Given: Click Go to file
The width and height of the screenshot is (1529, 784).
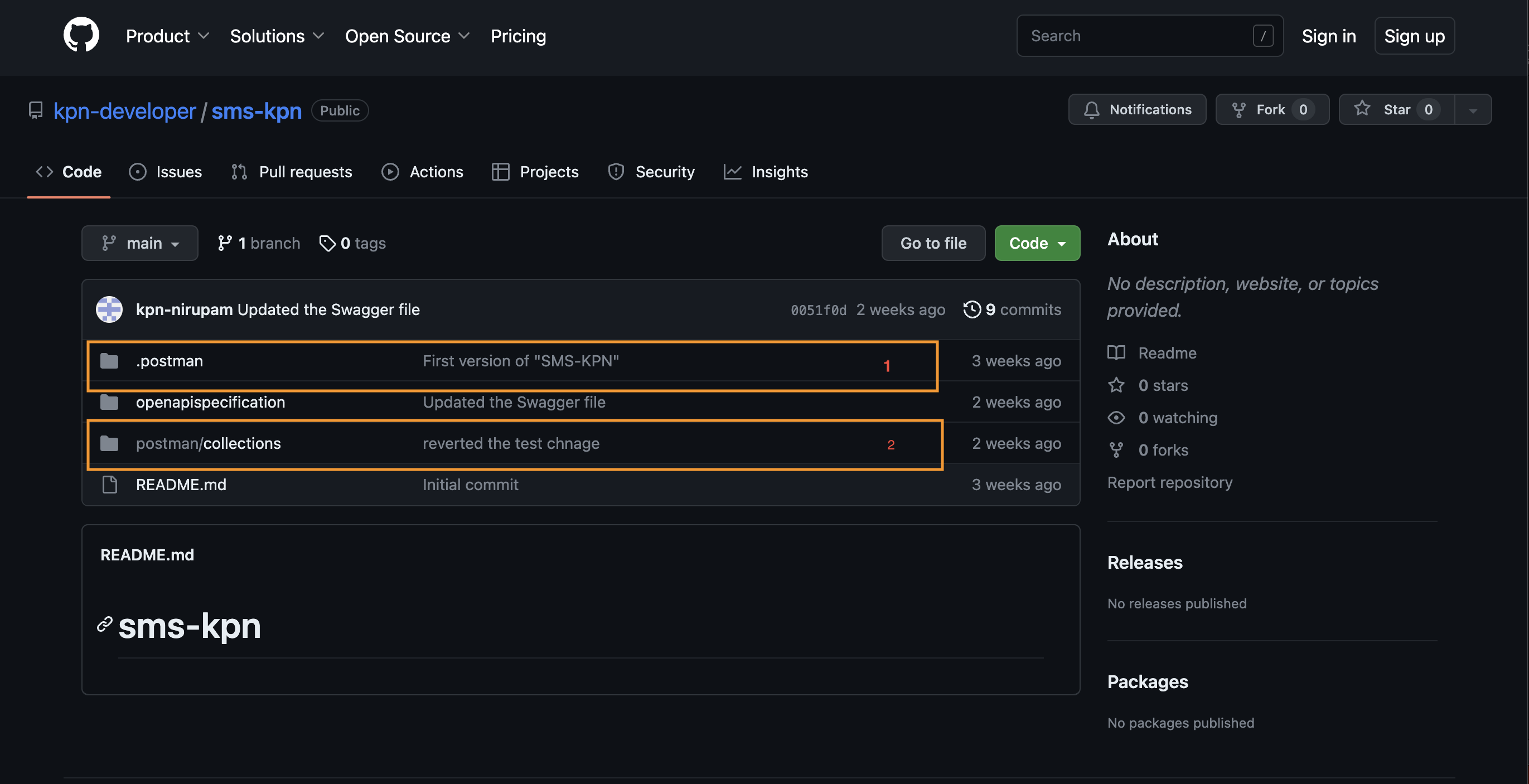Looking at the screenshot, I should [x=933, y=243].
